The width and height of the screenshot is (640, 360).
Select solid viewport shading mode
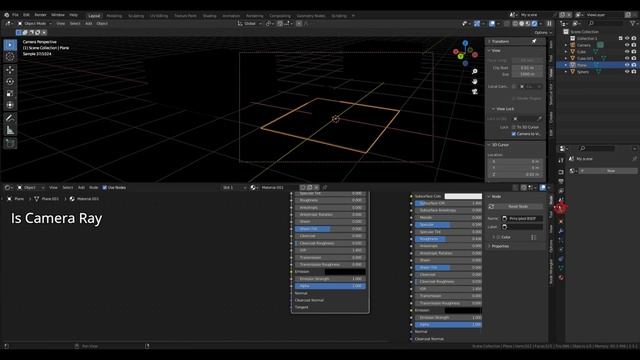pyautogui.click(x=522, y=24)
